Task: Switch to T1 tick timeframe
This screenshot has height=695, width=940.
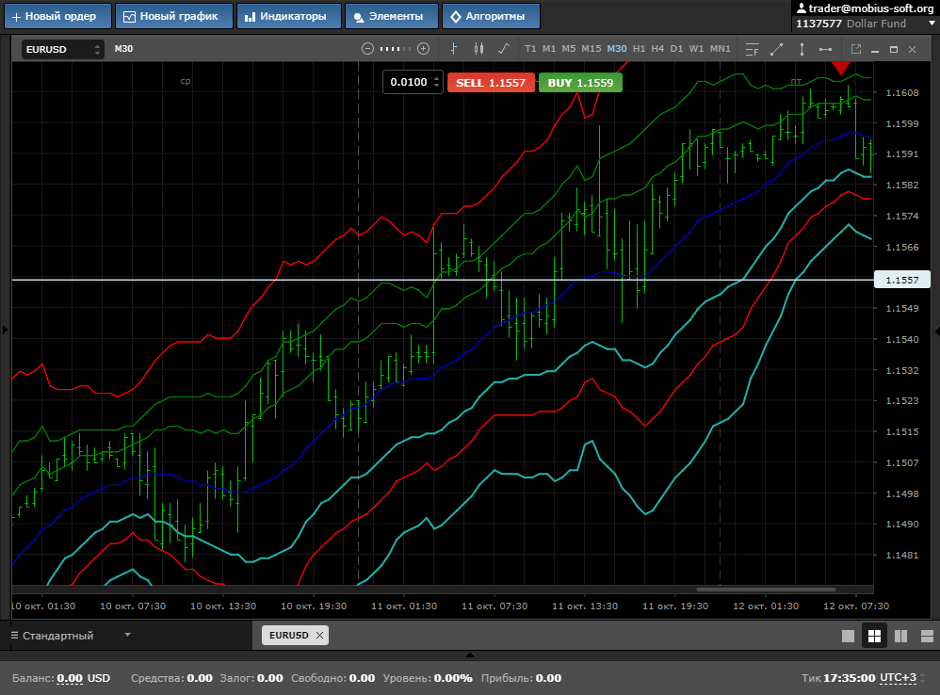Action: coord(531,49)
